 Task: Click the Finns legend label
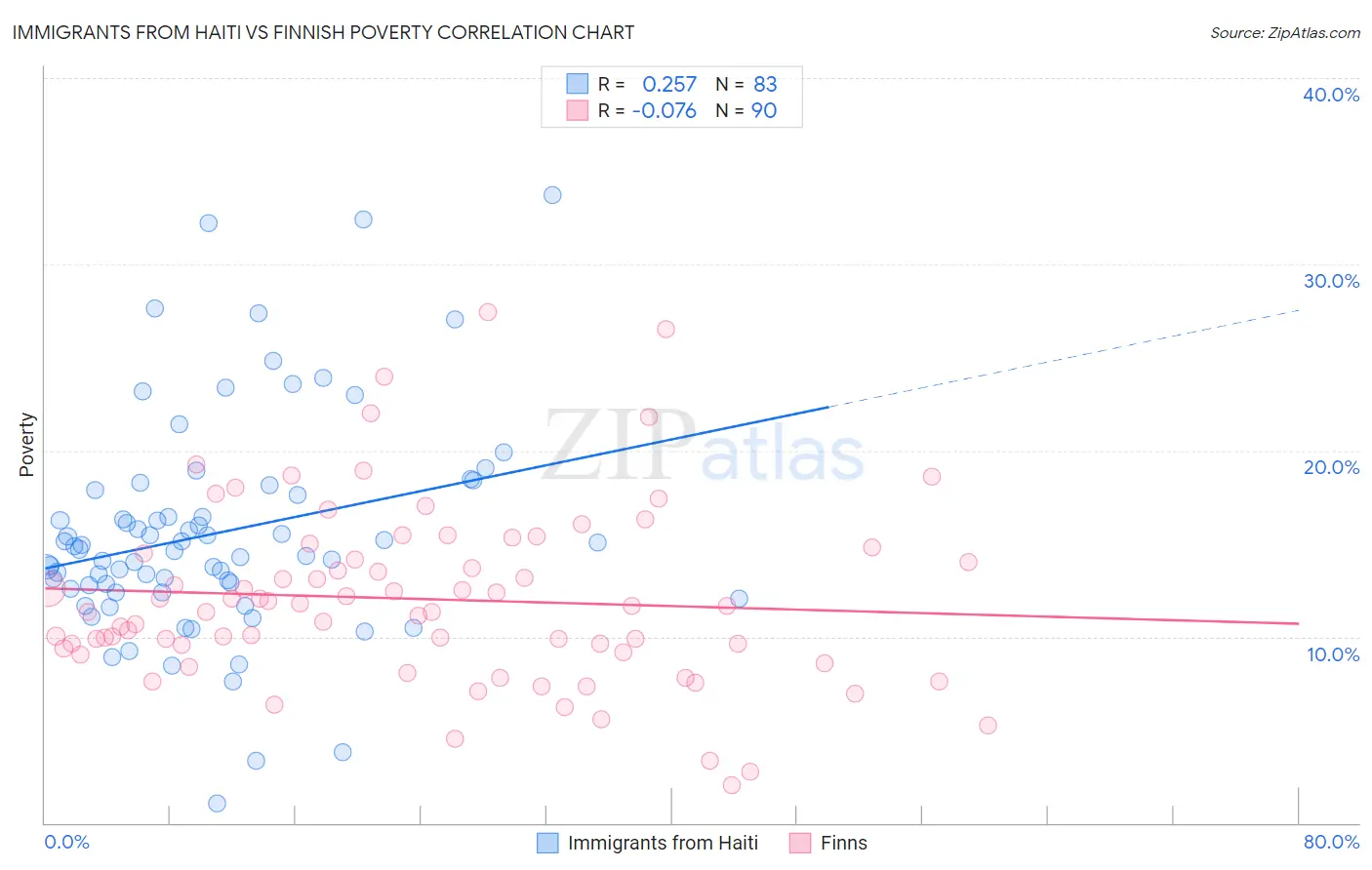point(844,843)
